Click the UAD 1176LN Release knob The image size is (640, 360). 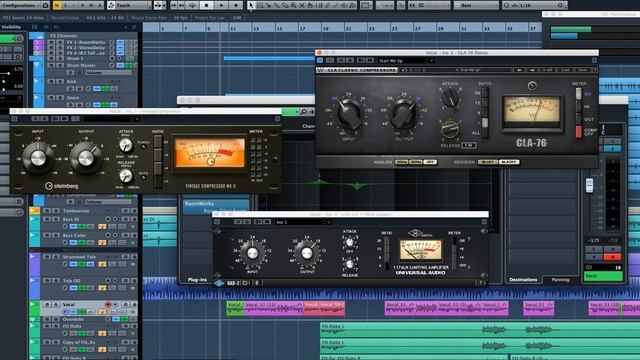tap(349, 264)
